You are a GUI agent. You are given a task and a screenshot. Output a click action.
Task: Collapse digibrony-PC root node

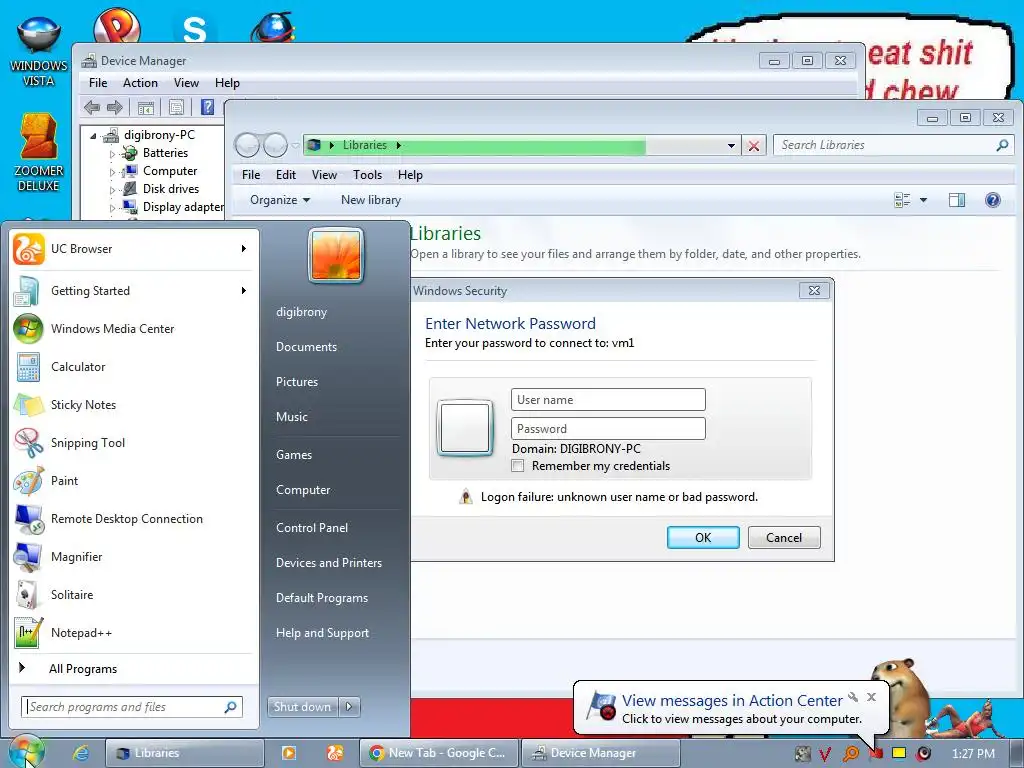coord(93,136)
